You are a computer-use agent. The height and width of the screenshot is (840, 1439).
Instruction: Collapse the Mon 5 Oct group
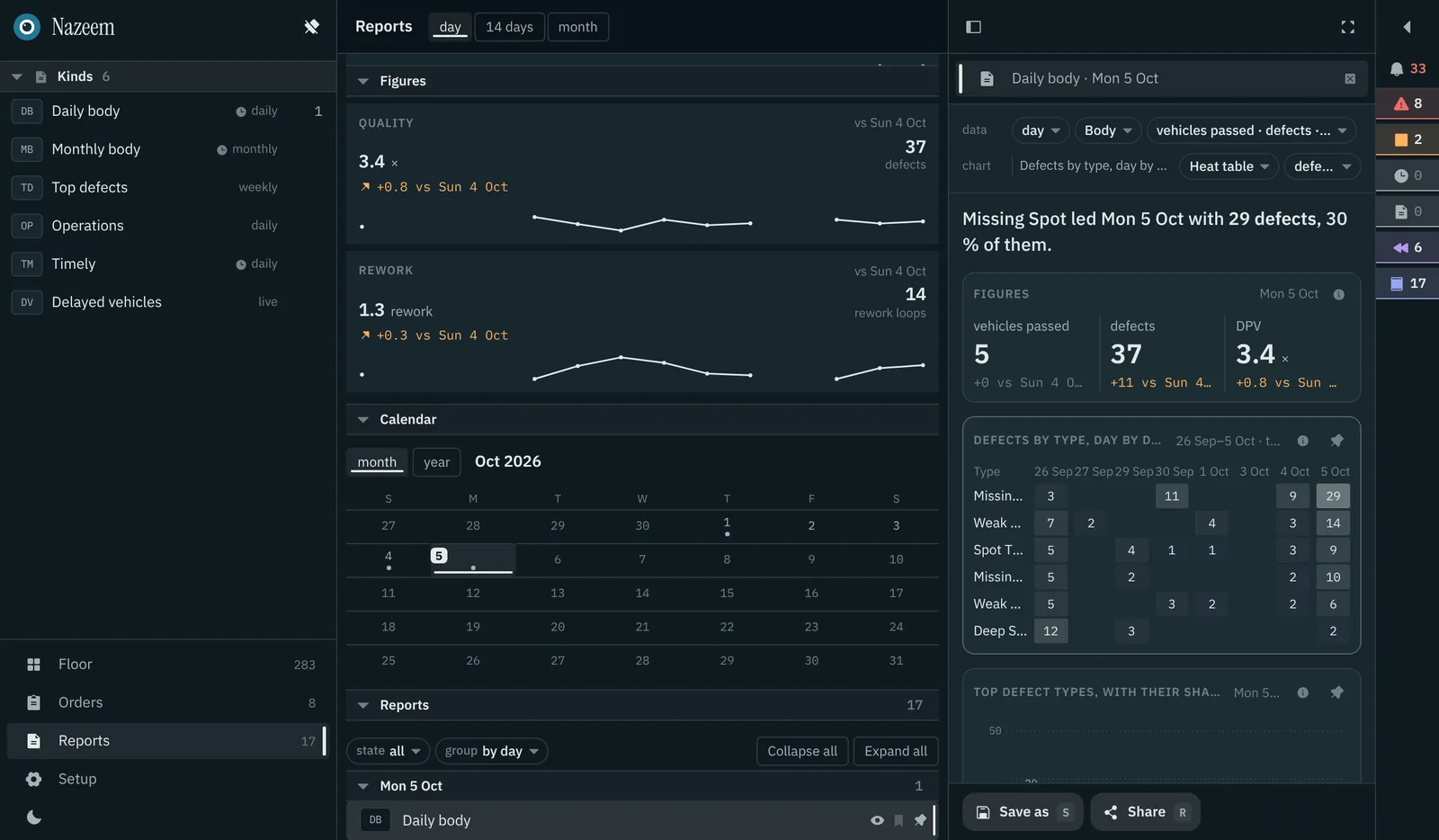click(363, 786)
